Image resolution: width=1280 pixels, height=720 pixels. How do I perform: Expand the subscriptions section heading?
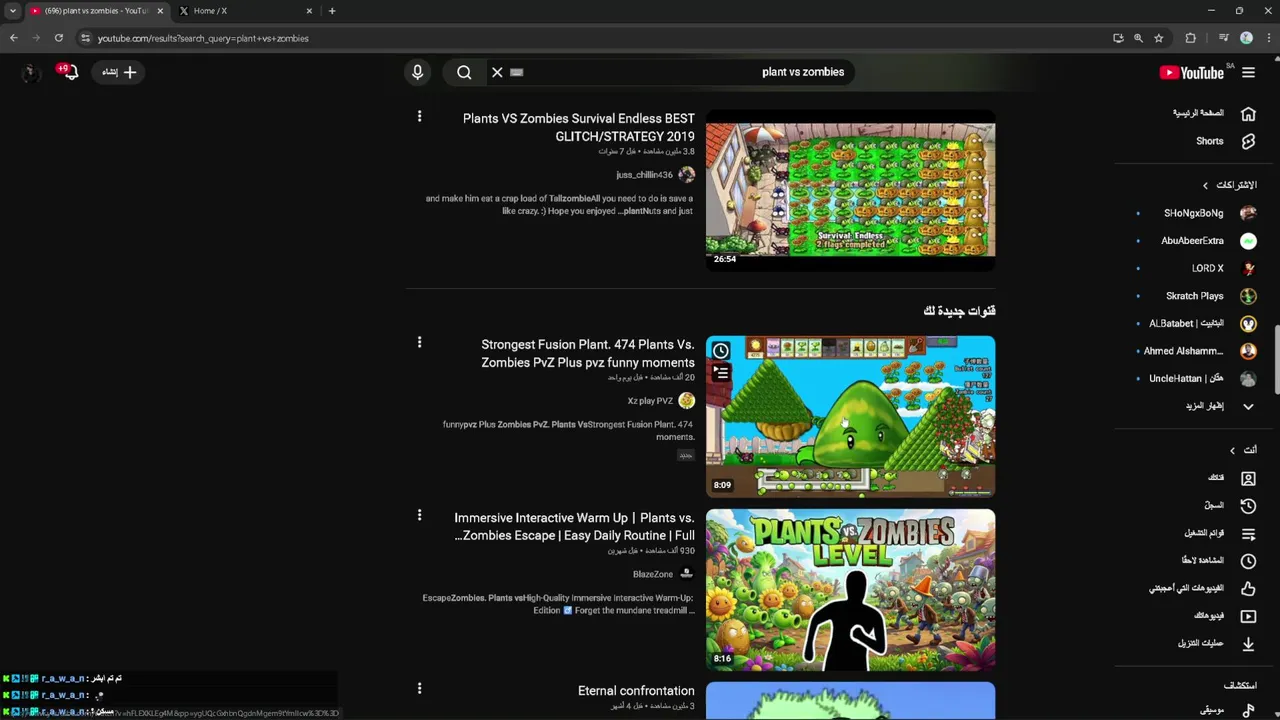pyautogui.click(x=1230, y=185)
